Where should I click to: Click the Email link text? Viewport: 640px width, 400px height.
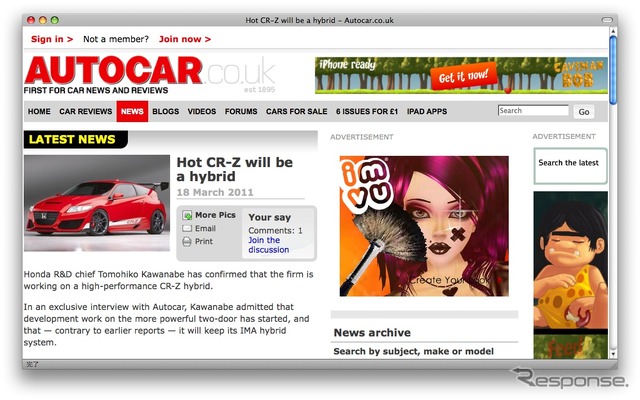(205, 229)
